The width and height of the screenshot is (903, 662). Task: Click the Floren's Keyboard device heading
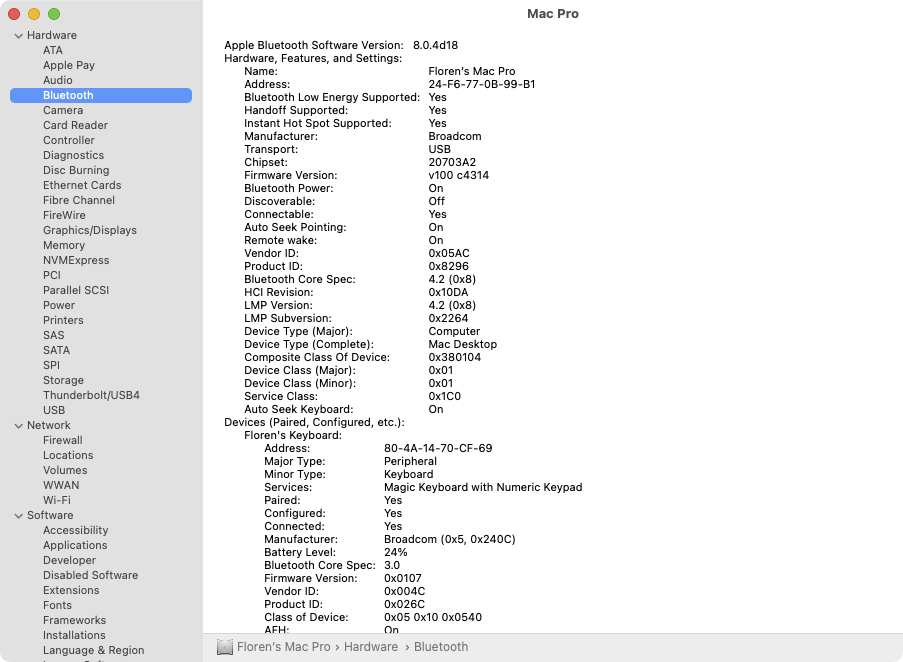click(x=293, y=436)
